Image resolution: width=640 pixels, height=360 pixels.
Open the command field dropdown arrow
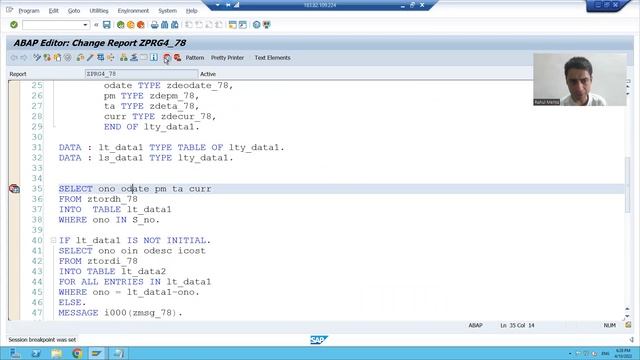tap(85, 25)
